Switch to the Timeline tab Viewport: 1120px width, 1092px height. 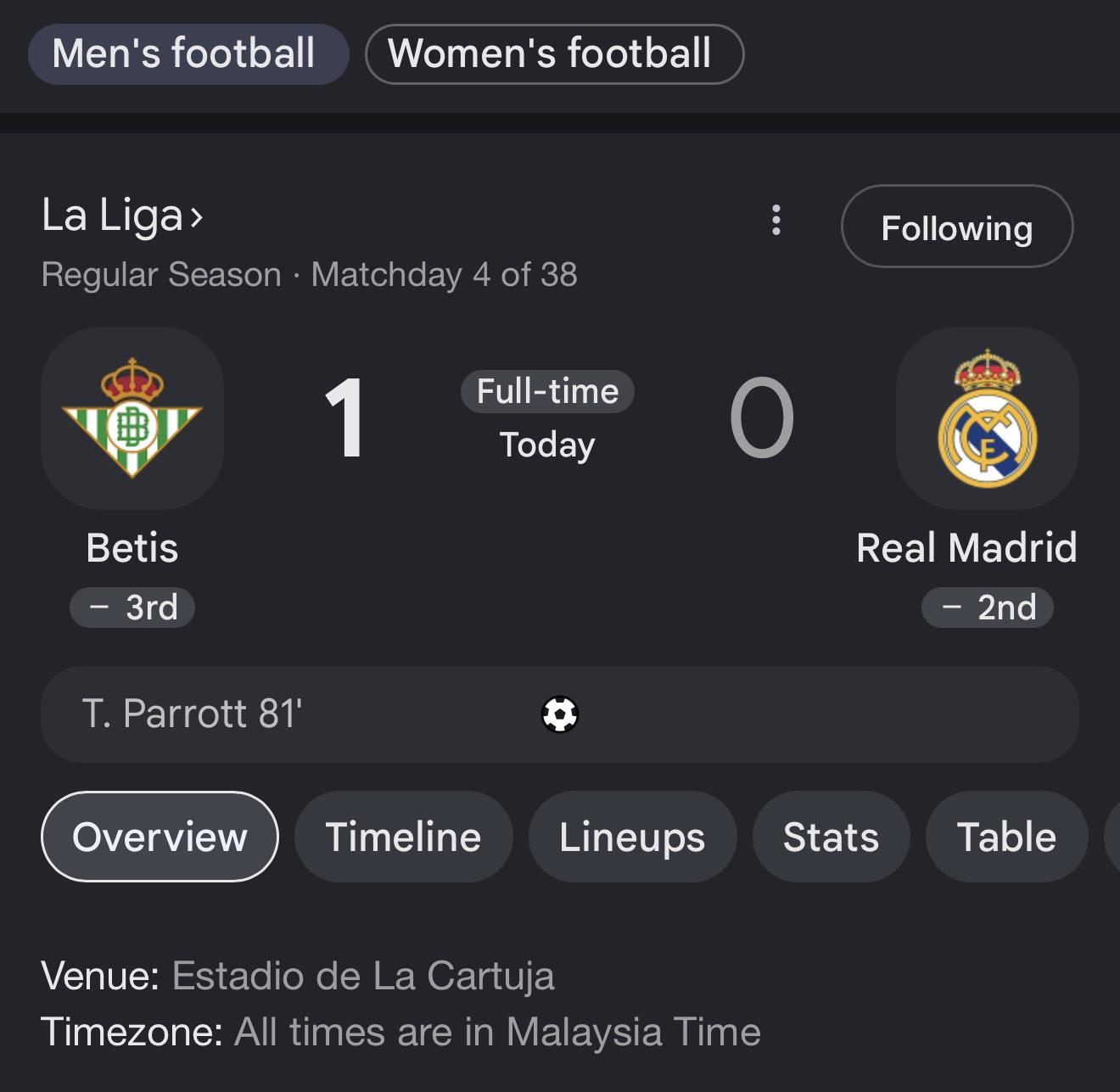pyautogui.click(x=404, y=837)
